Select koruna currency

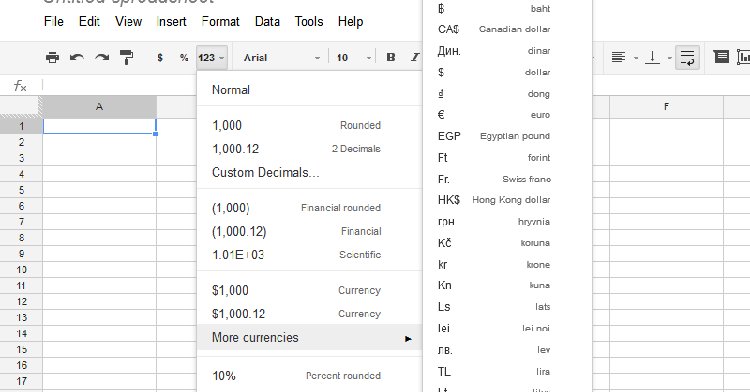507,243
